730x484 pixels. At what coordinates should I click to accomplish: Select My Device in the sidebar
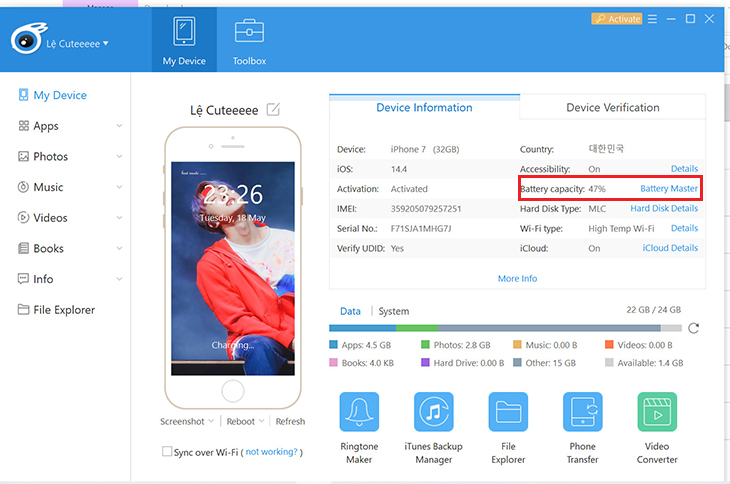(x=52, y=95)
